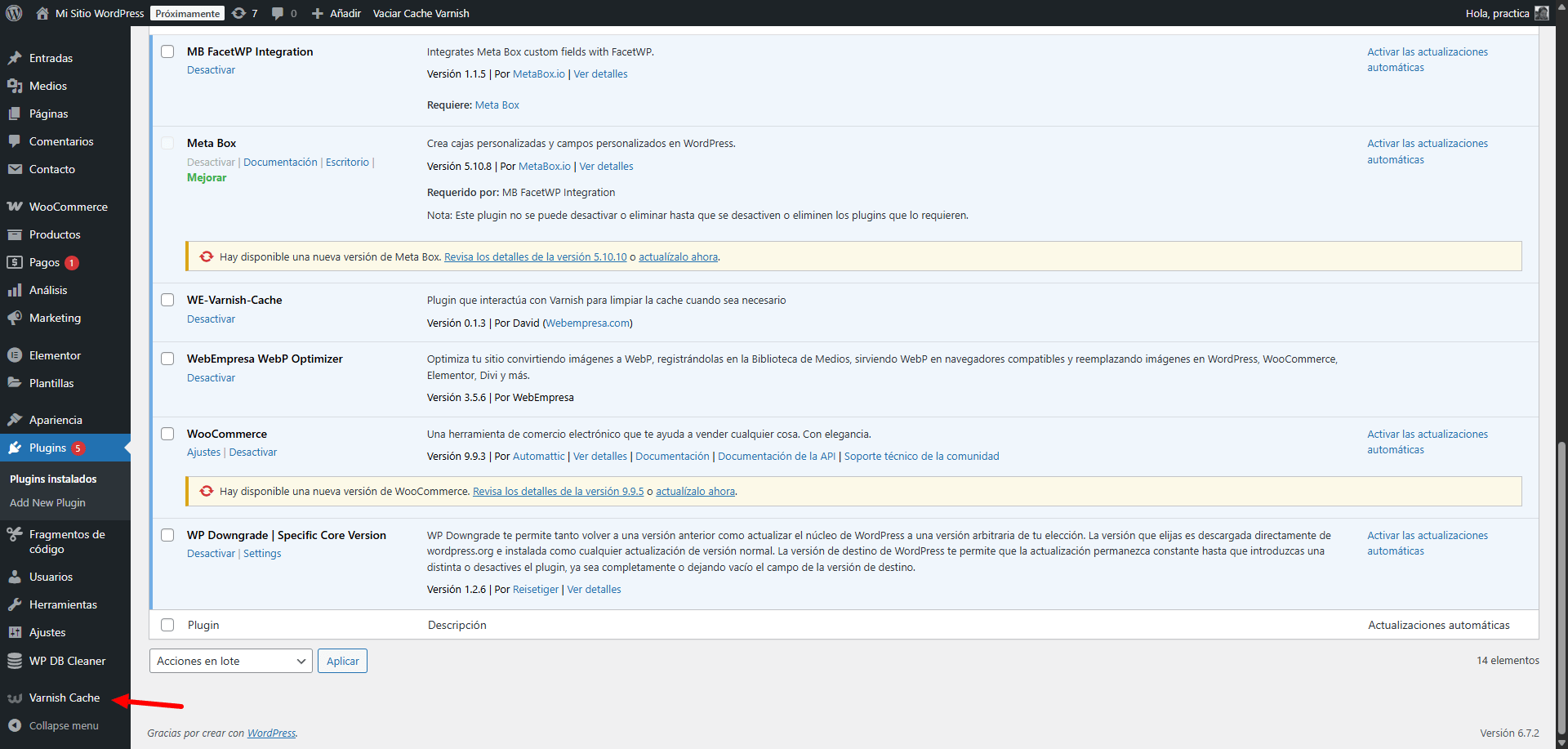Open the Reisetiger author link

point(536,589)
